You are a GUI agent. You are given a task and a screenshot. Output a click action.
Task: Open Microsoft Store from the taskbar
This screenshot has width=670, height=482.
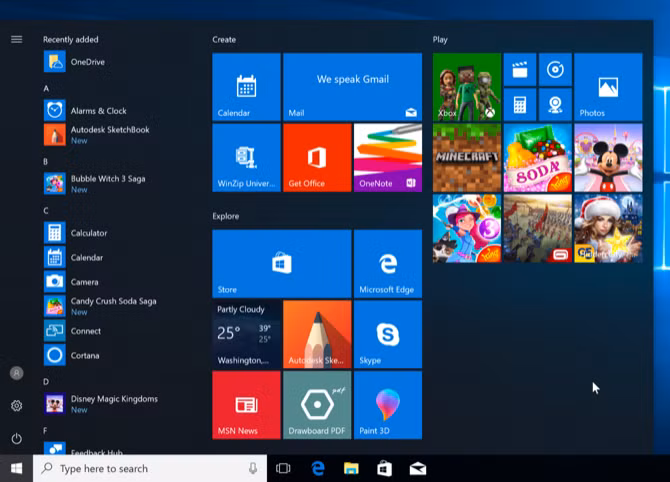[x=384, y=468]
